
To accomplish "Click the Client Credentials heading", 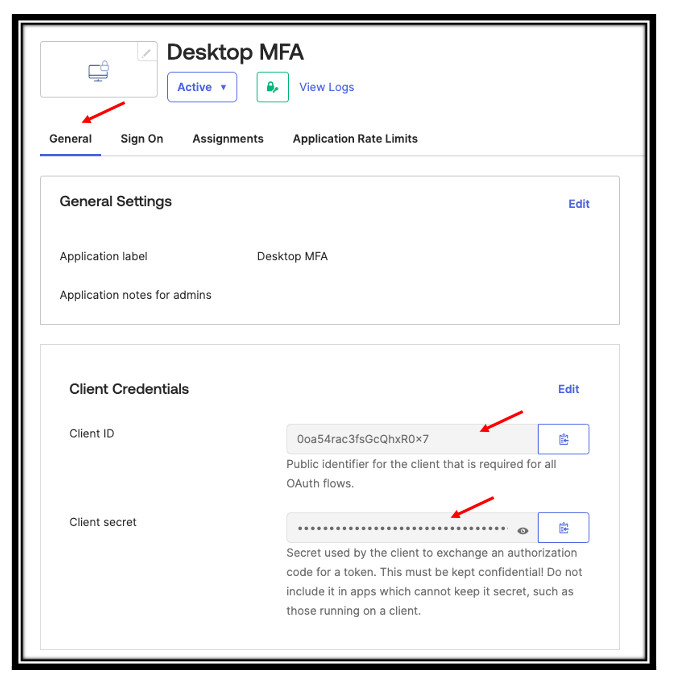I will pyautogui.click(x=129, y=389).
